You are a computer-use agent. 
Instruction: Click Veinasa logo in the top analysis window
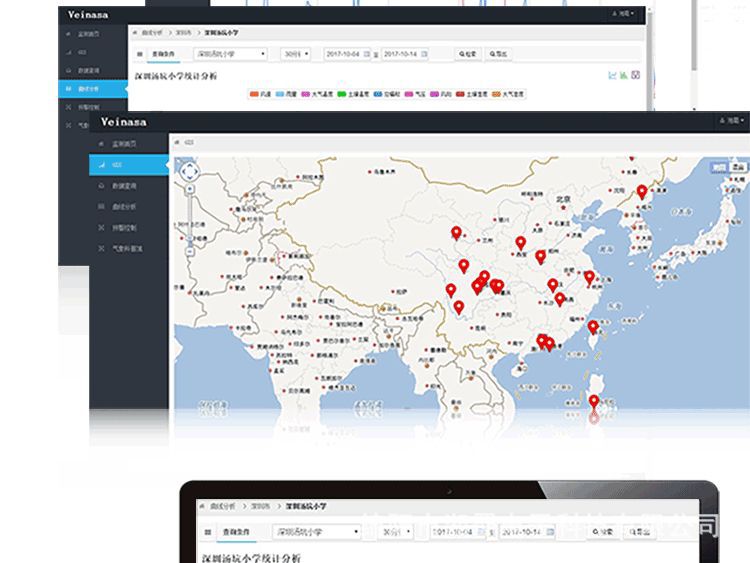pos(88,15)
